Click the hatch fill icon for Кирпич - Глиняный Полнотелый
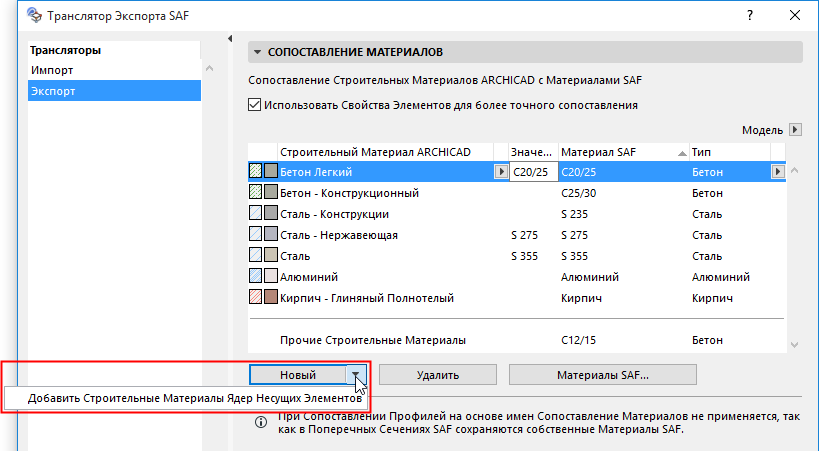819x451 pixels. coord(255,297)
